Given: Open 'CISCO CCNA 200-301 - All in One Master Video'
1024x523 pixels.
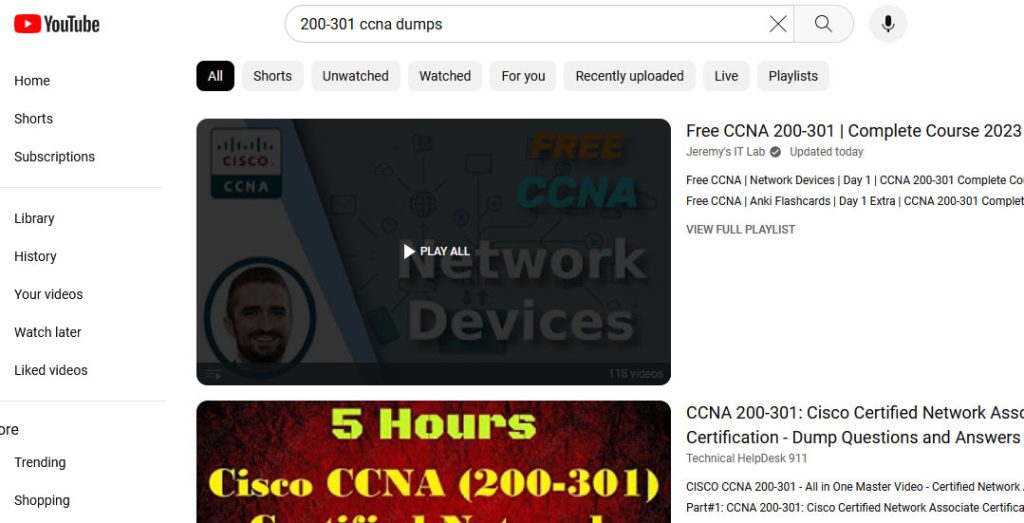Looking at the screenshot, I should 855,486.
